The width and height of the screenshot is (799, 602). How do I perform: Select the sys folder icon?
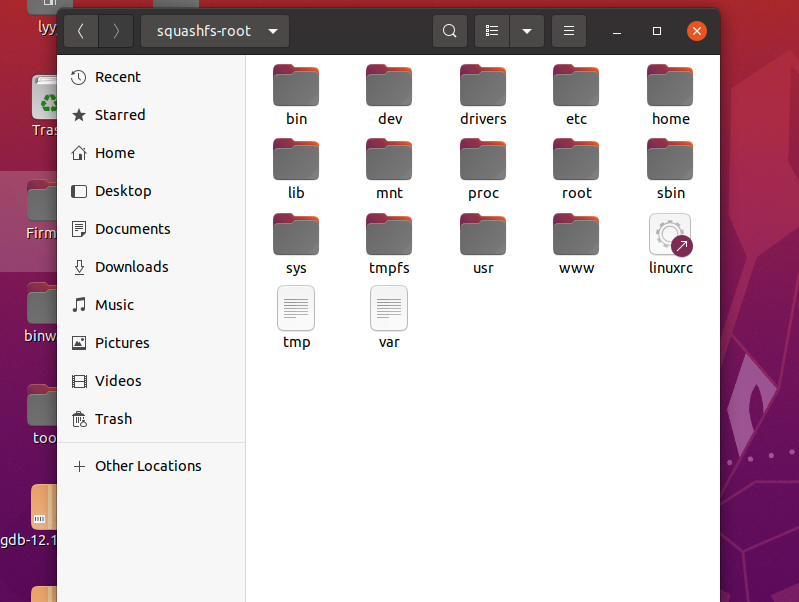(x=296, y=234)
